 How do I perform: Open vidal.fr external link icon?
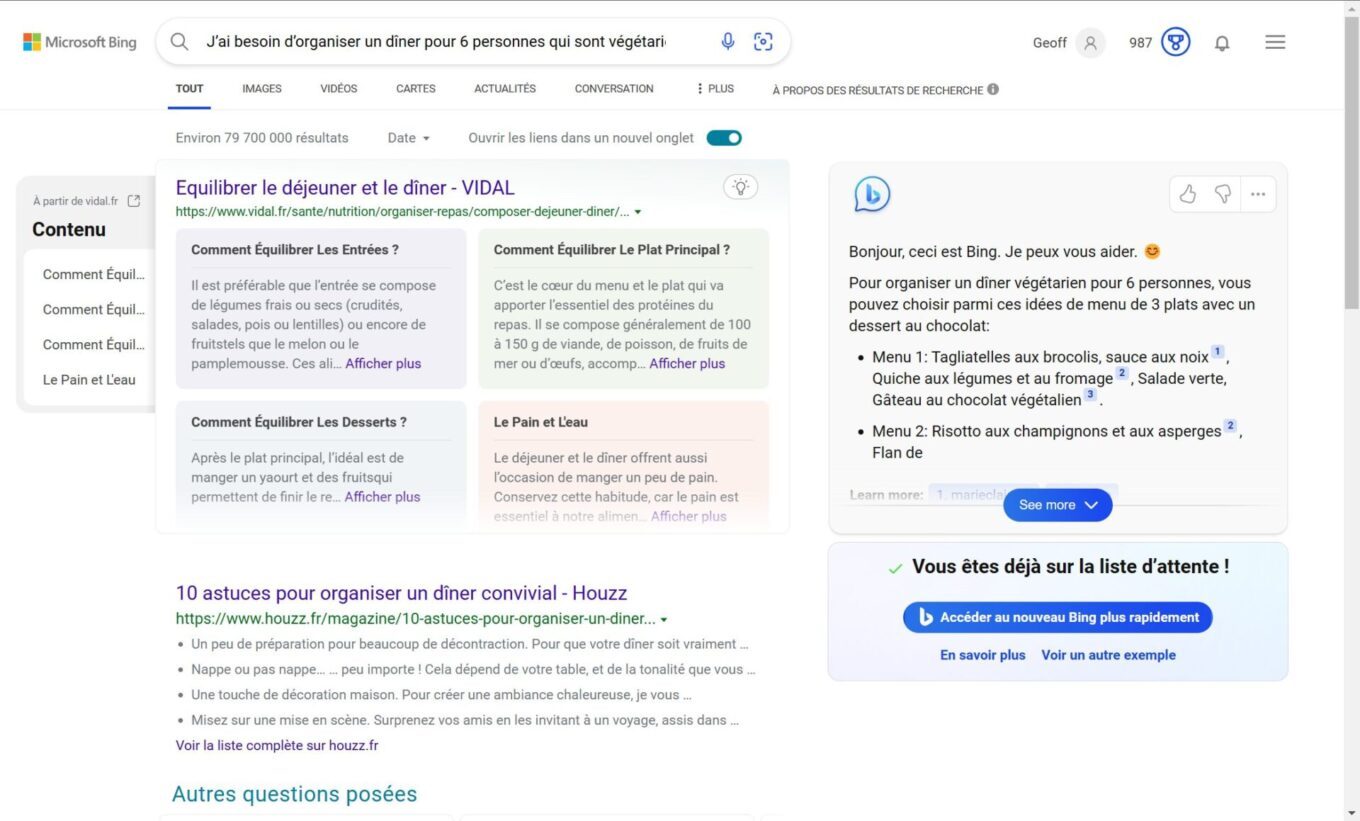pyautogui.click(x=134, y=201)
